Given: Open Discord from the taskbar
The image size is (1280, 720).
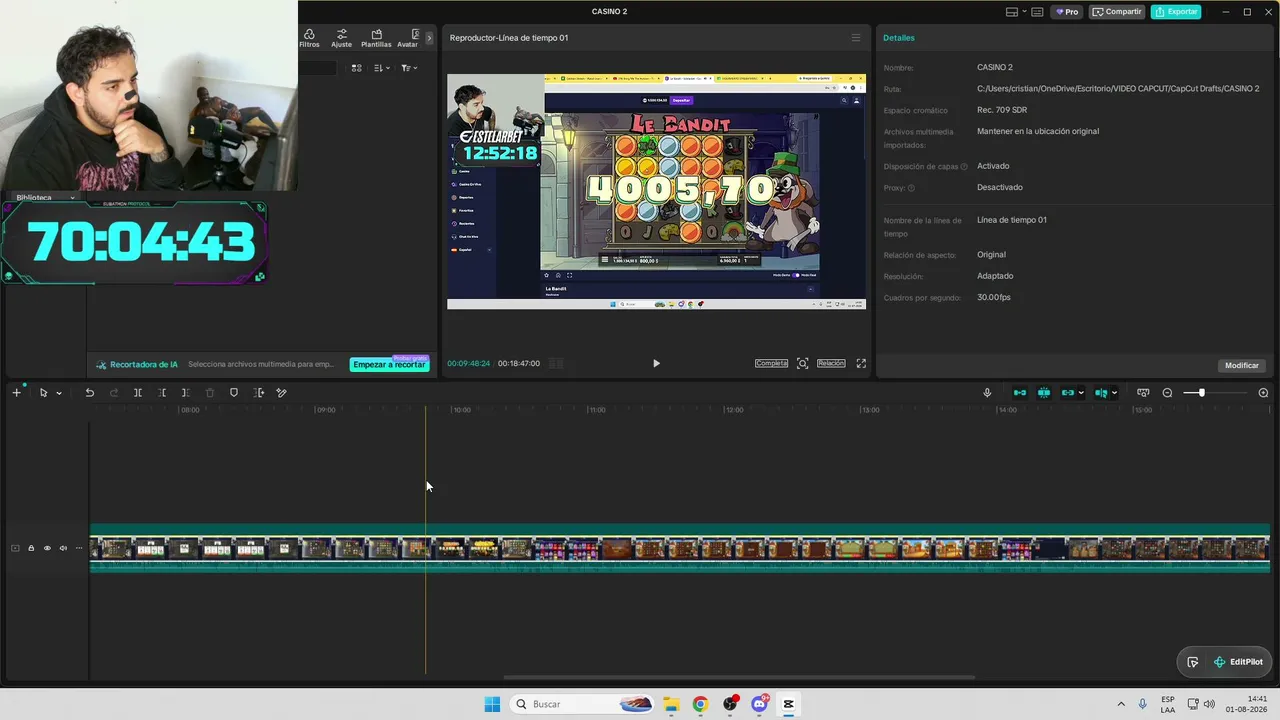Looking at the screenshot, I should click(759, 704).
